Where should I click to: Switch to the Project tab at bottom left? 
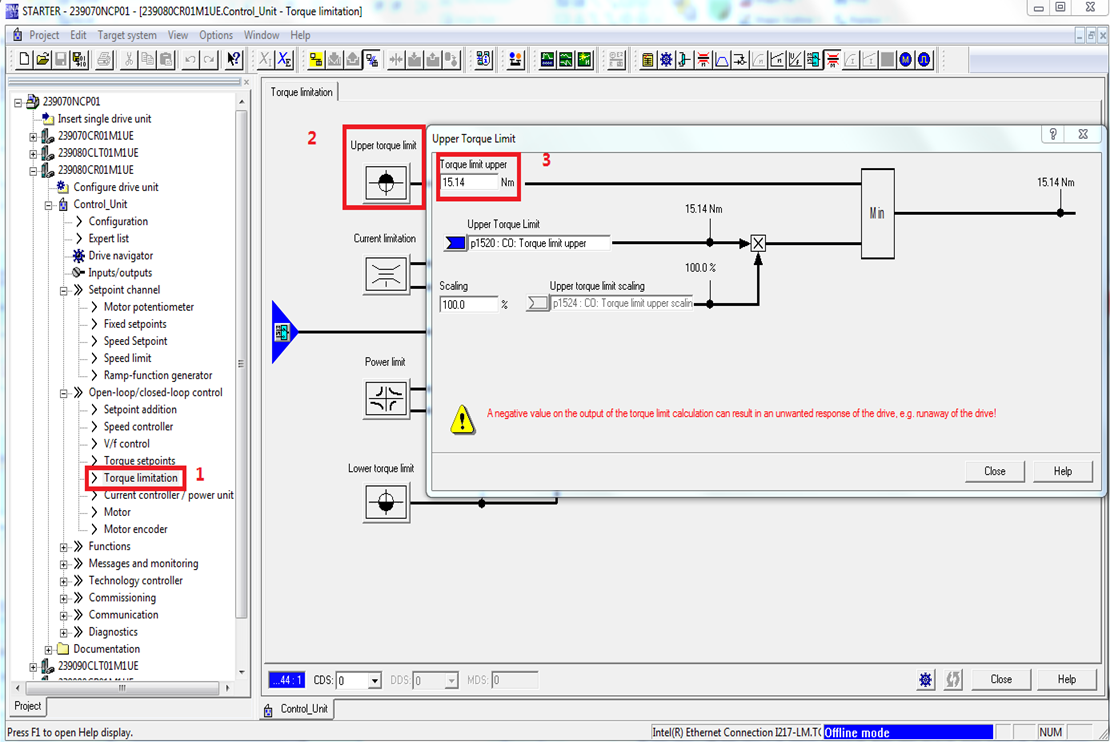tap(28, 706)
